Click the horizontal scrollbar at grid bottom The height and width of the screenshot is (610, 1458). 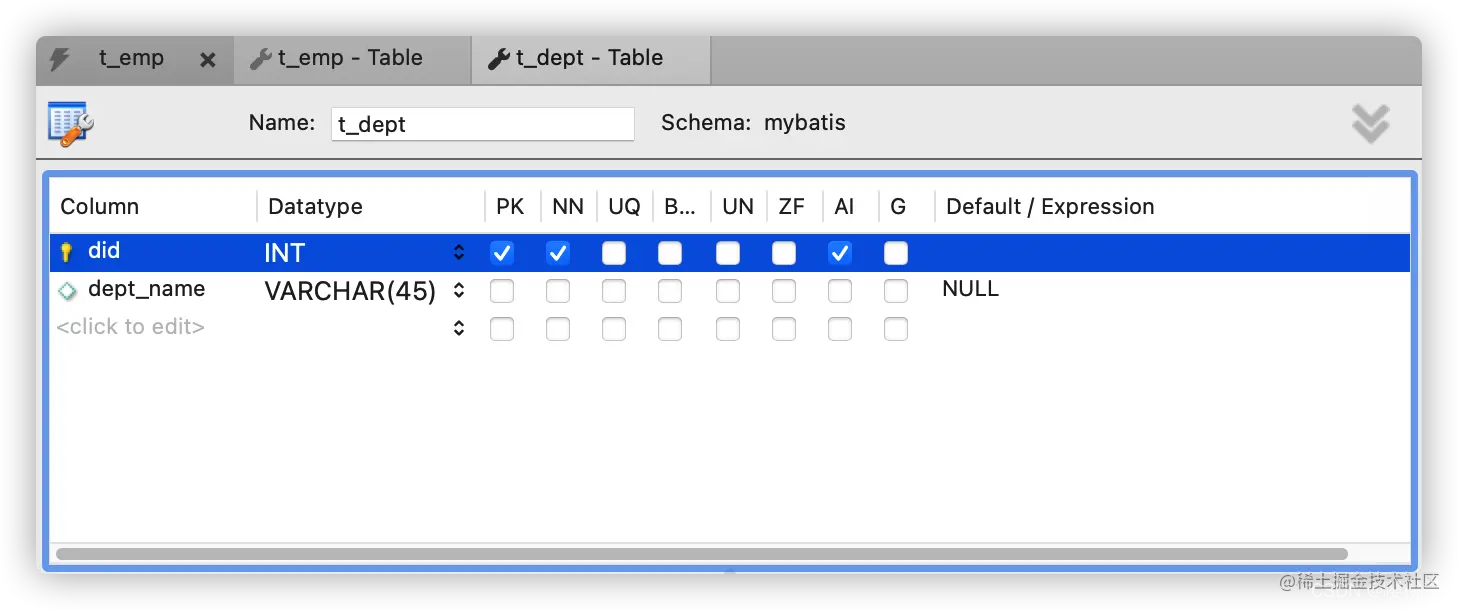point(702,554)
